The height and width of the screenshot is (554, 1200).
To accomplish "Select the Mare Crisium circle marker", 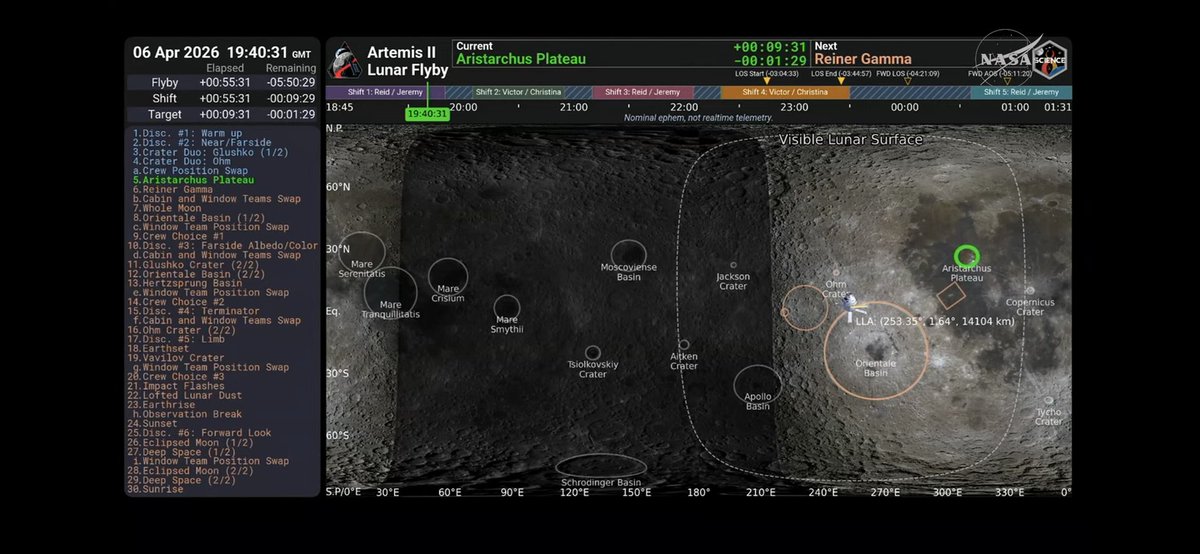I will [x=448, y=277].
